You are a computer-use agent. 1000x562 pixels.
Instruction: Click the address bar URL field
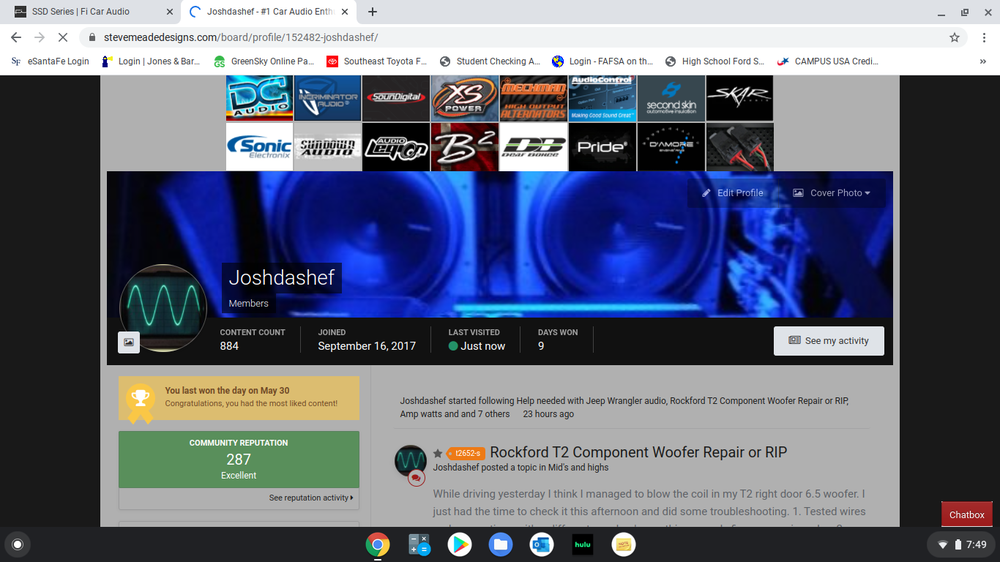point(522,38)
